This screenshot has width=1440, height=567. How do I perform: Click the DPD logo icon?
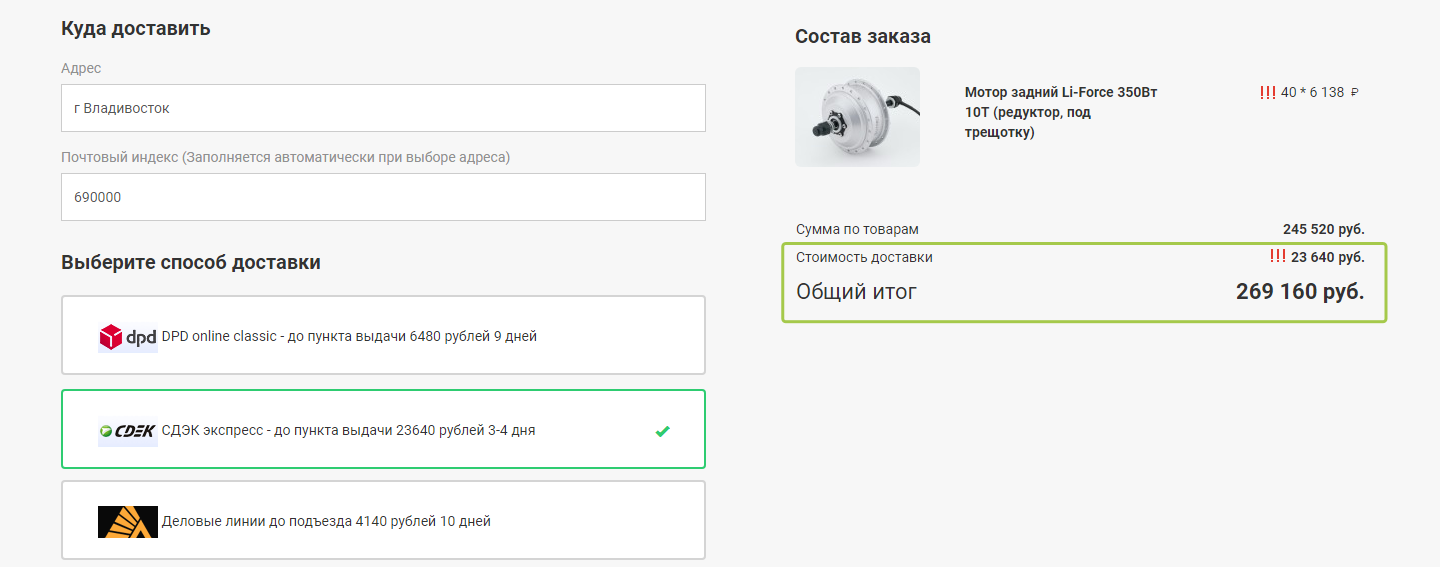tap(128, 337)
